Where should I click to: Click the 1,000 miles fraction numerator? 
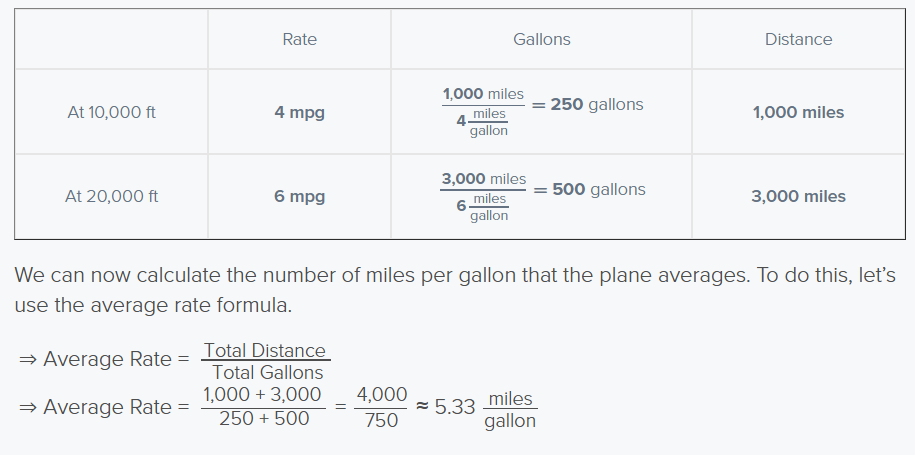point(483,94)
